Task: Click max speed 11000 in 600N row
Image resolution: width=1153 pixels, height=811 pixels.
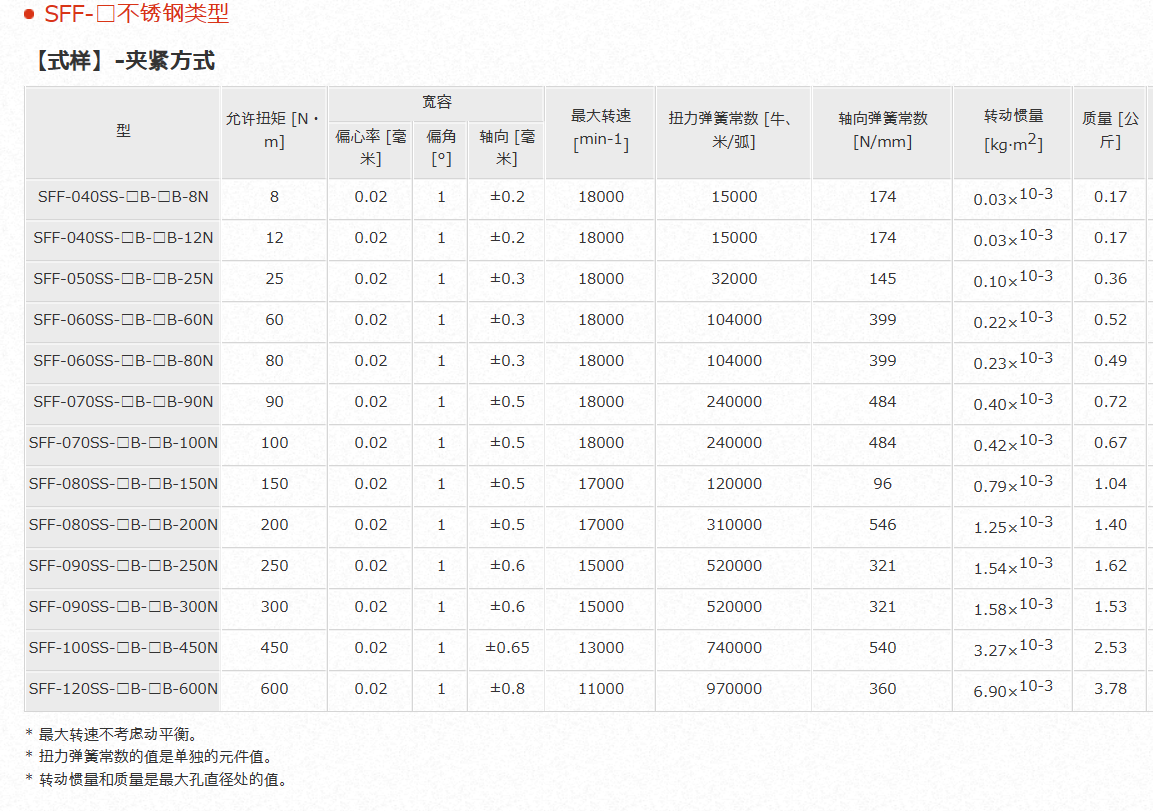Action: coord(601,689)
